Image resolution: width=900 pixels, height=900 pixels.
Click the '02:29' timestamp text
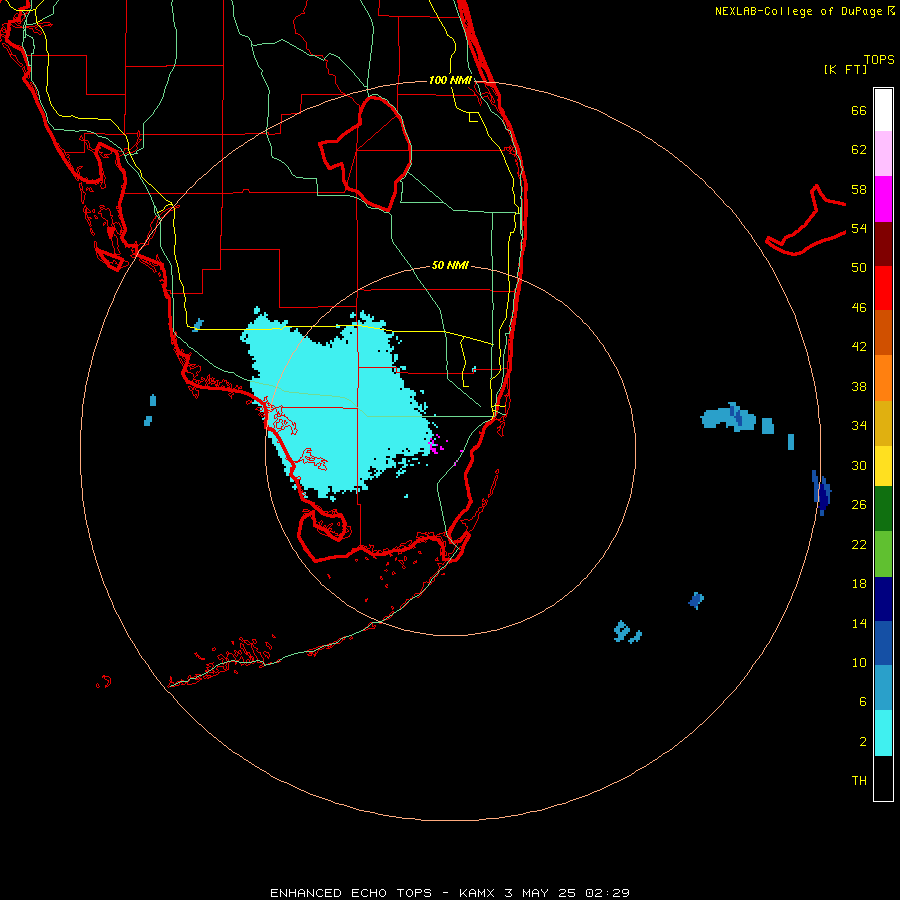click(607, 893)
